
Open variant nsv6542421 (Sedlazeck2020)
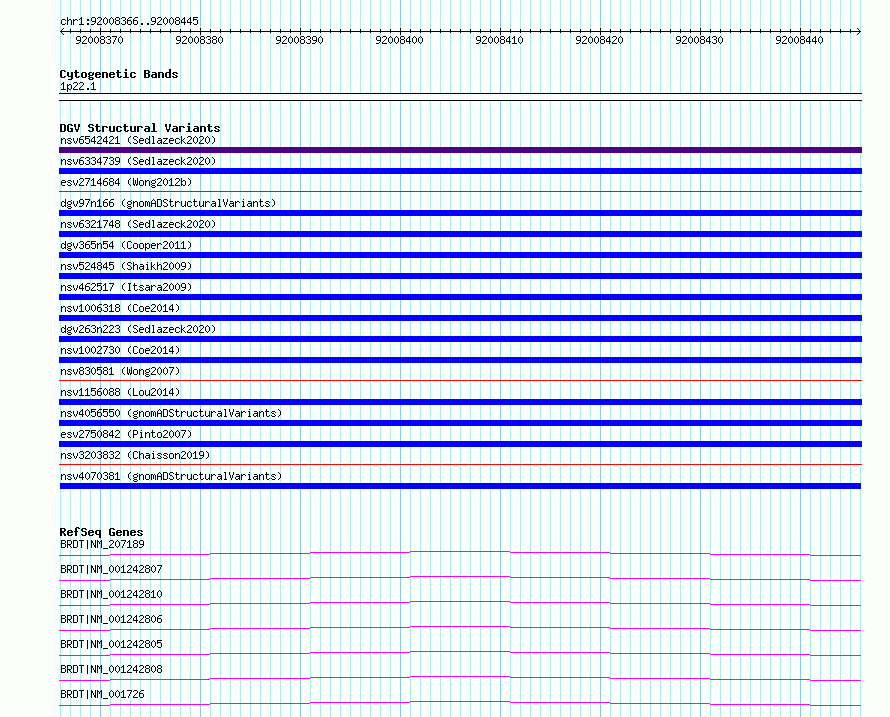pos(138,140)
